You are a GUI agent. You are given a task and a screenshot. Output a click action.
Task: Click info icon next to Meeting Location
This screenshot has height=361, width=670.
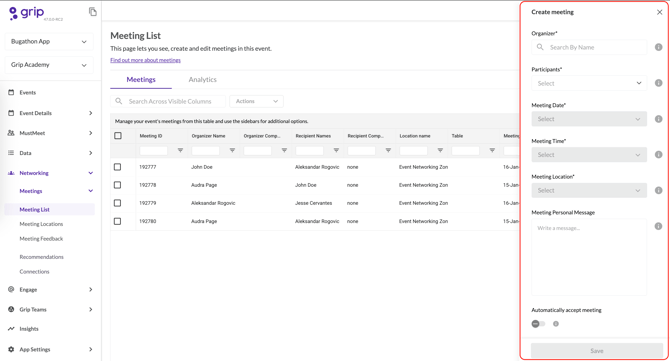[x=658, y=190]
